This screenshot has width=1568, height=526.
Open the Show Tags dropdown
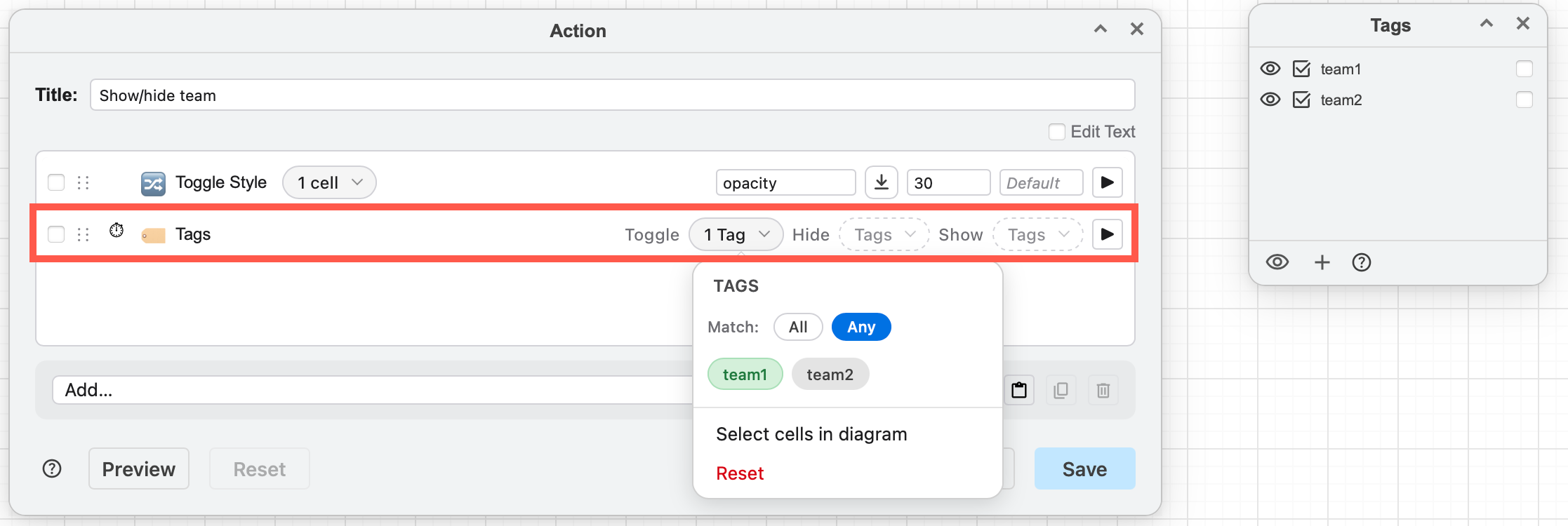click(x=1038, y=234)
